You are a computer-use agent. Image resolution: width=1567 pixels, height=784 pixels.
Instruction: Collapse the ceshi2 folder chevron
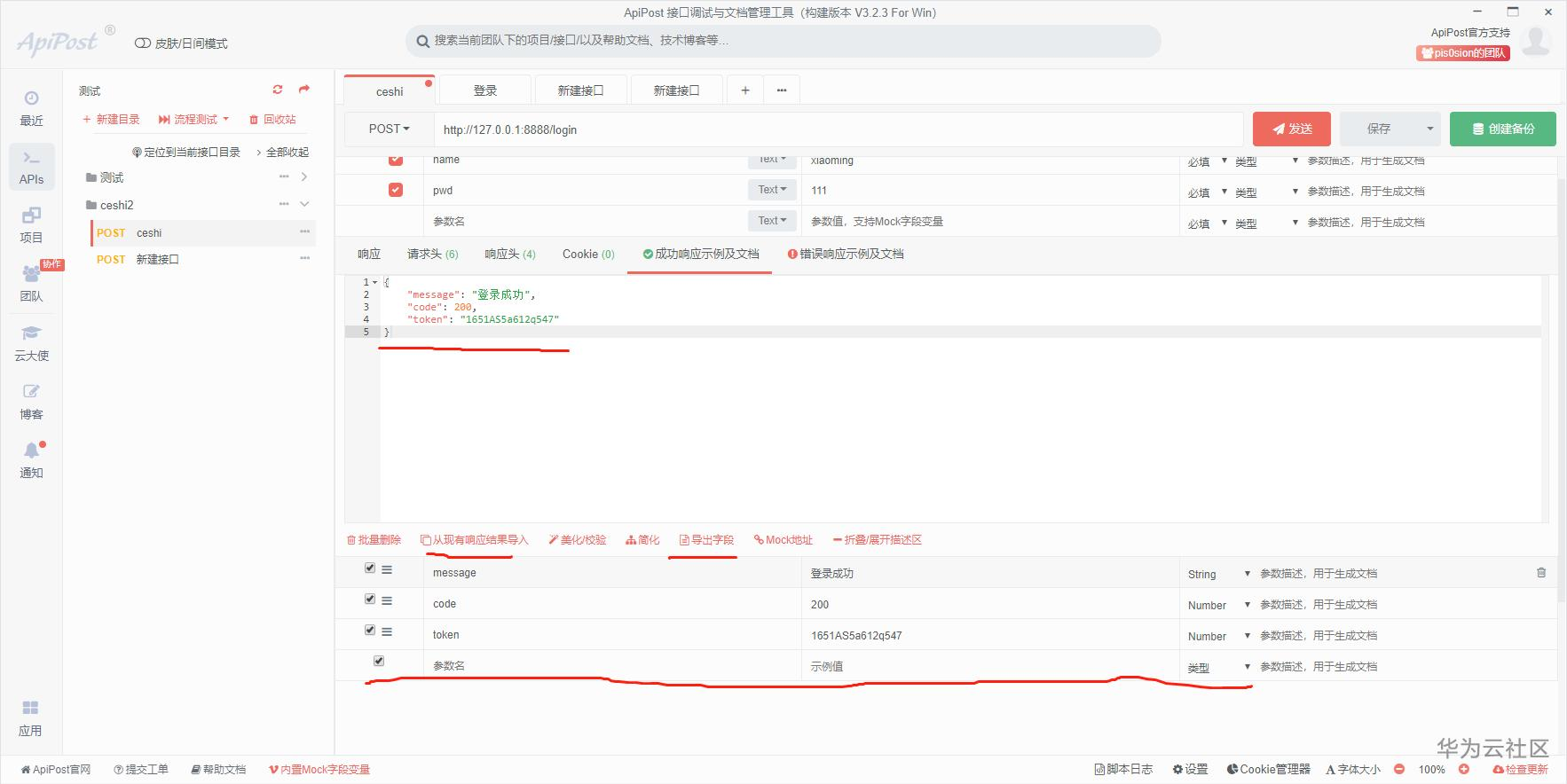click(x=304, y=204)
